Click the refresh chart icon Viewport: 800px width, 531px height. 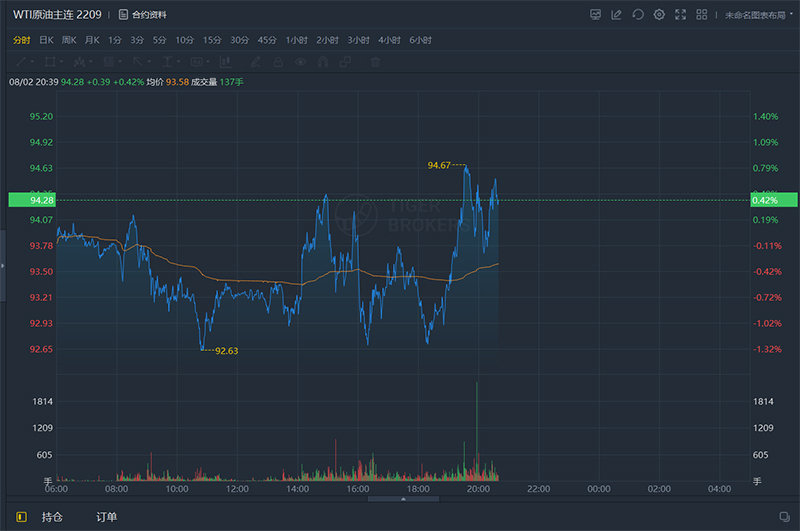coord(638,15)
